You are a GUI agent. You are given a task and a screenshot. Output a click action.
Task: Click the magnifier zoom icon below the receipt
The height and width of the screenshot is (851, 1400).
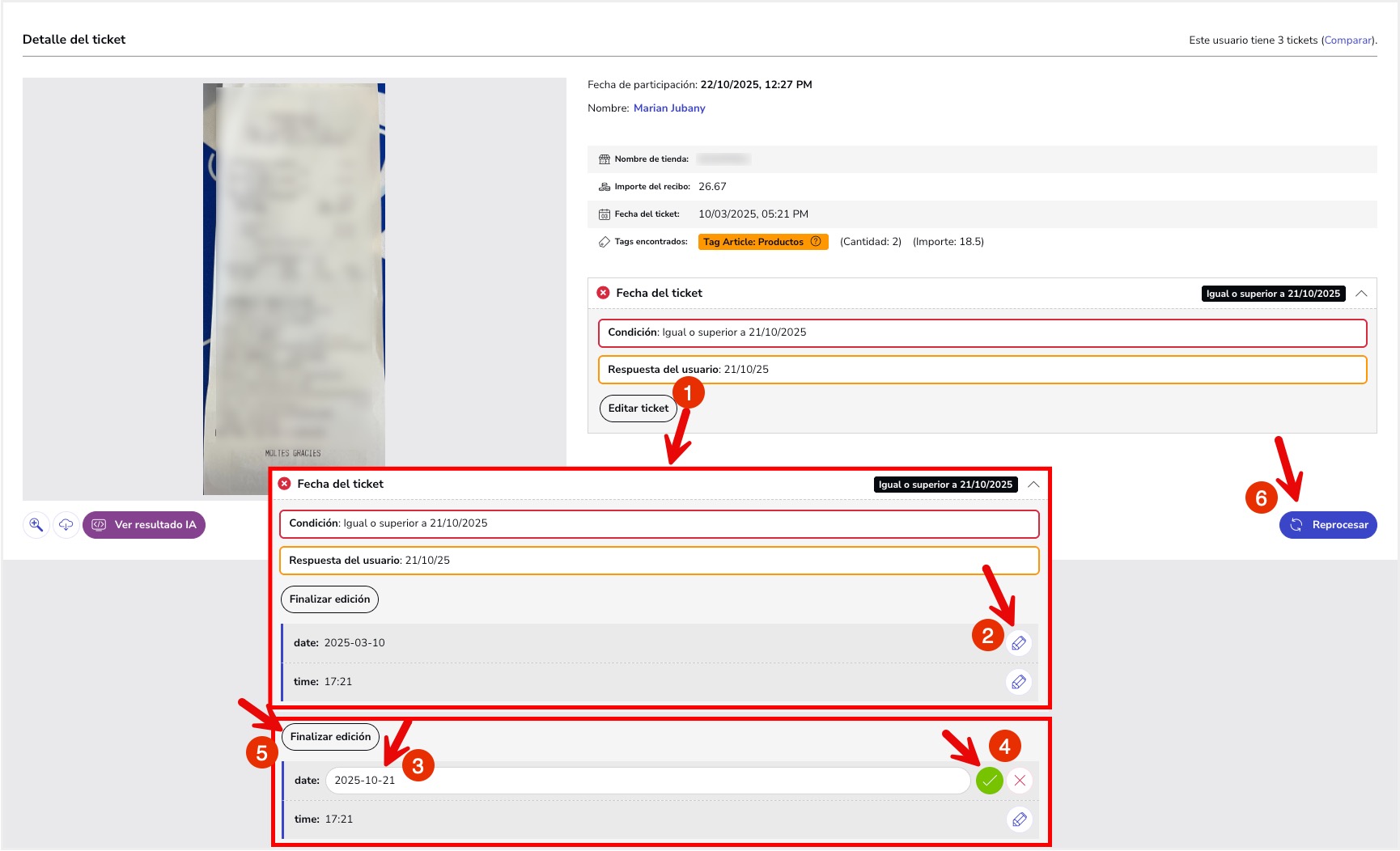click(36, 525)
